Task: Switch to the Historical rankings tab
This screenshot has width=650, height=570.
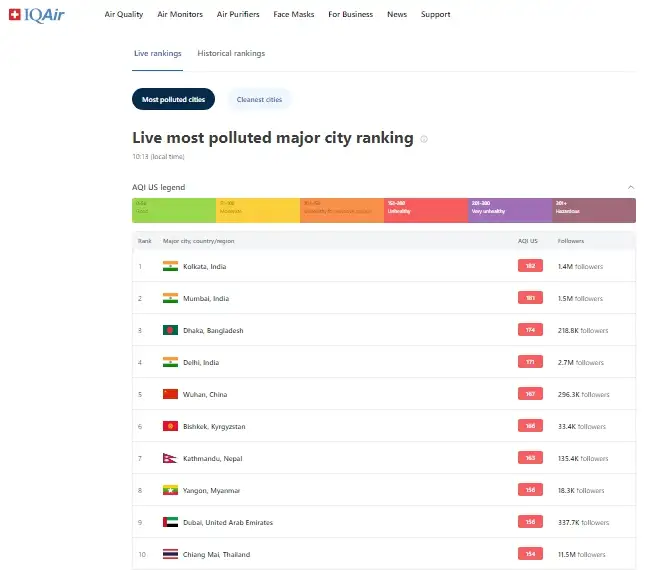Action: click(x=231, y=53)
